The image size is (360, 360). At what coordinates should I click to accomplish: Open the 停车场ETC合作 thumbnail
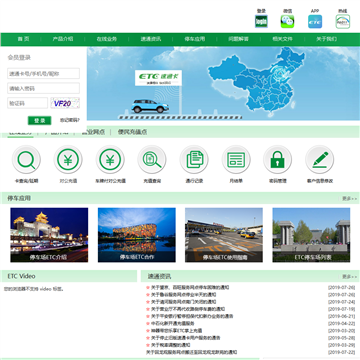137,235
